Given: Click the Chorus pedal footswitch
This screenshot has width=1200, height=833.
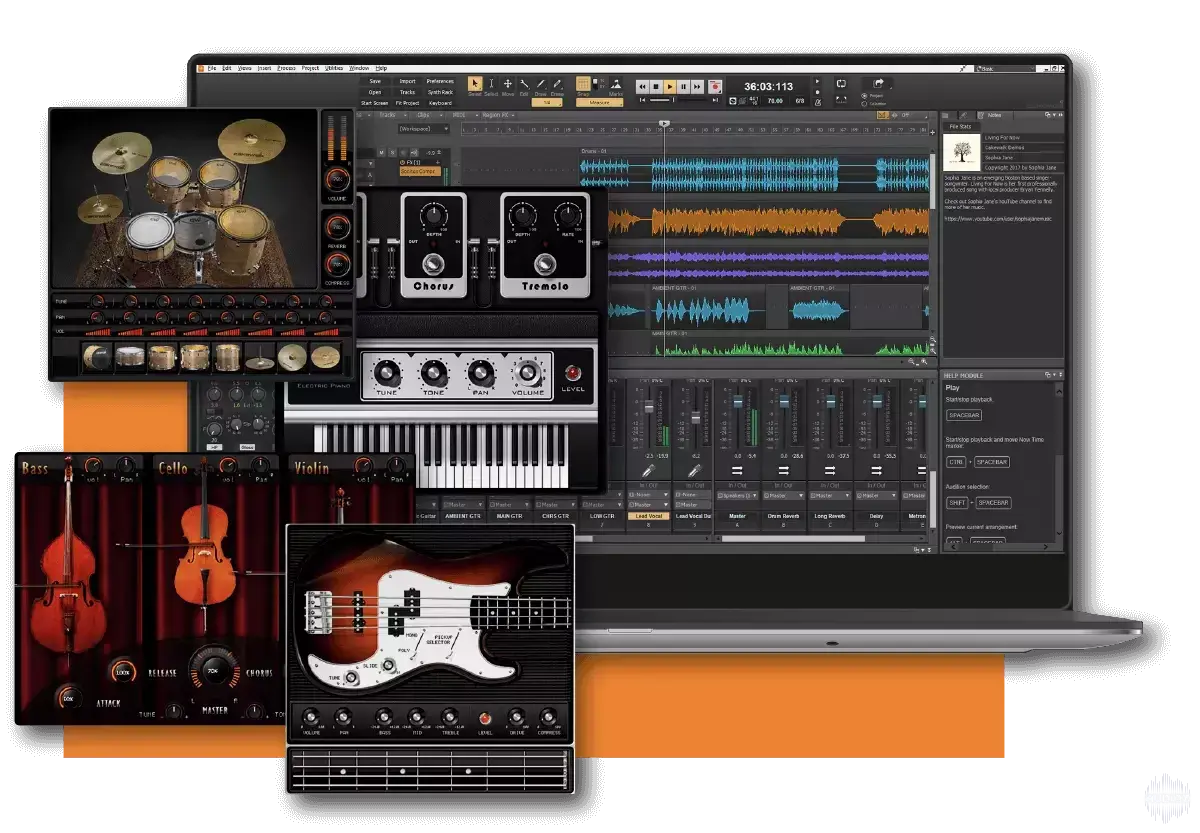Looking at the screenshot, I should (x=433, y=264).
